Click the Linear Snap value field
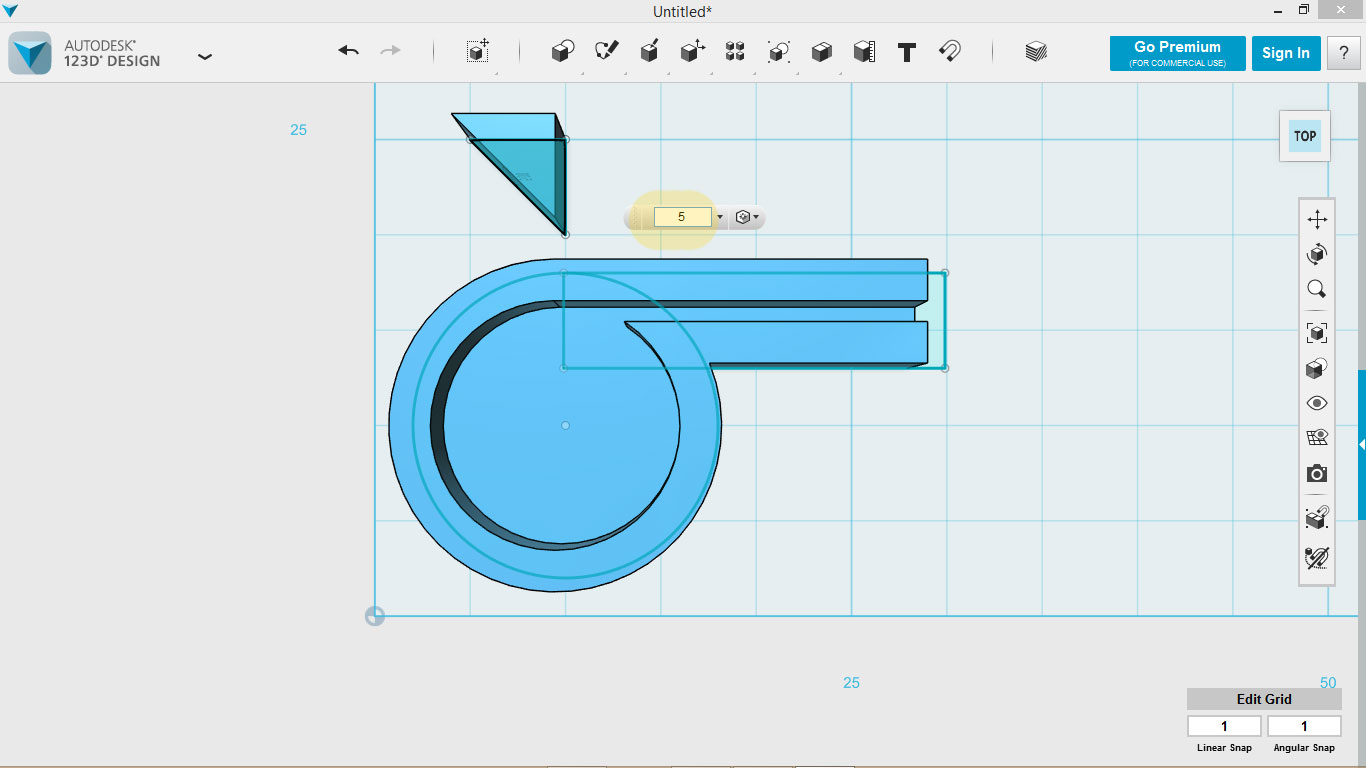The width and height of the screenshot is (1366, 768). tap(1223, 725)
